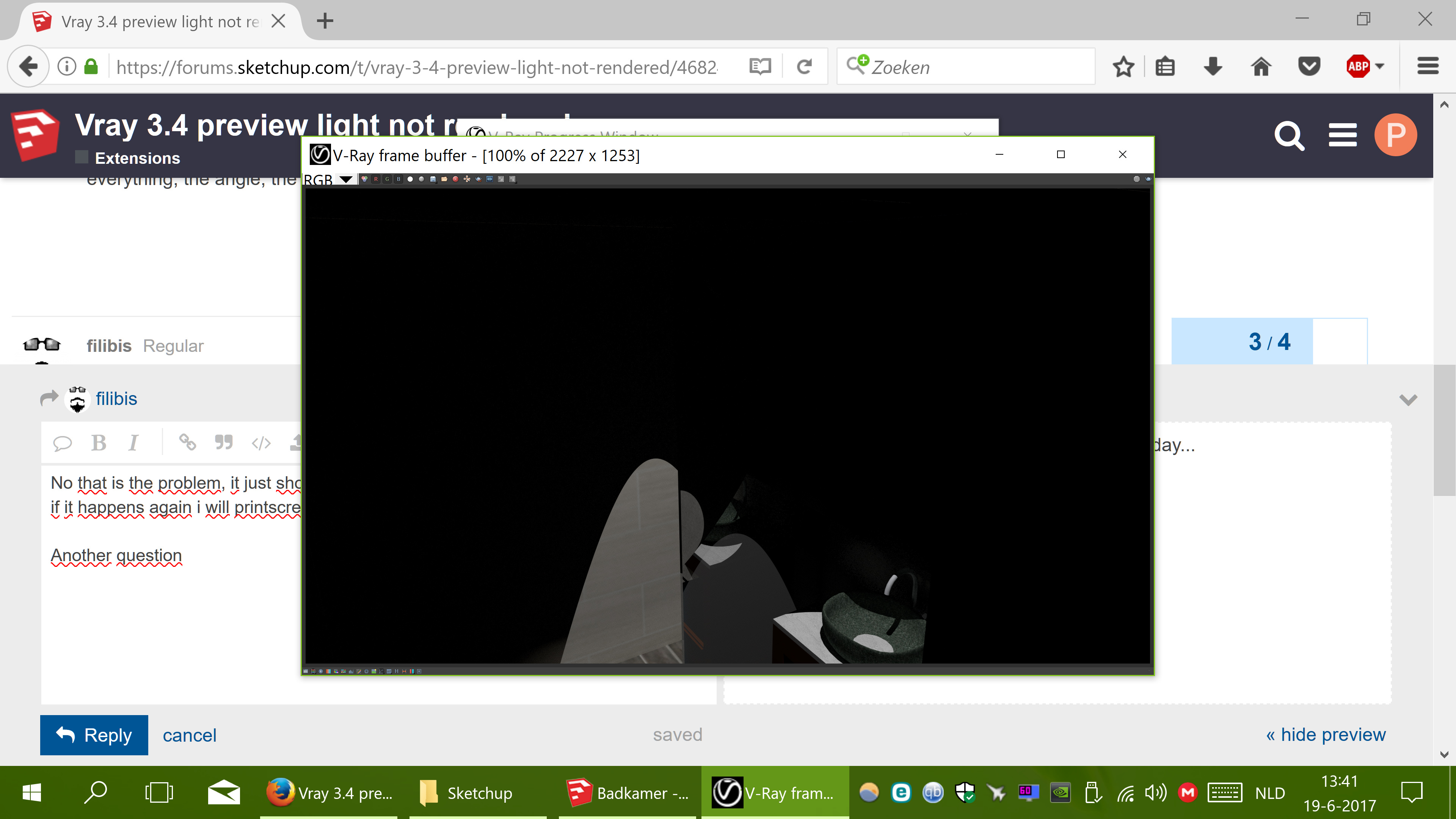Toggle reader view book icon
1456x819 pixels.
[x=759, y=67]
